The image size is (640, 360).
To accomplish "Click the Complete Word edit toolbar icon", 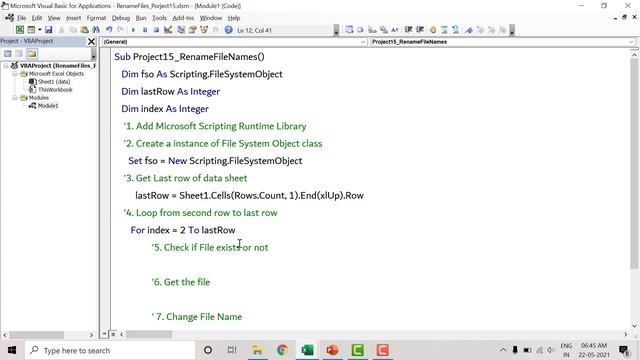I will click(395, 30).
